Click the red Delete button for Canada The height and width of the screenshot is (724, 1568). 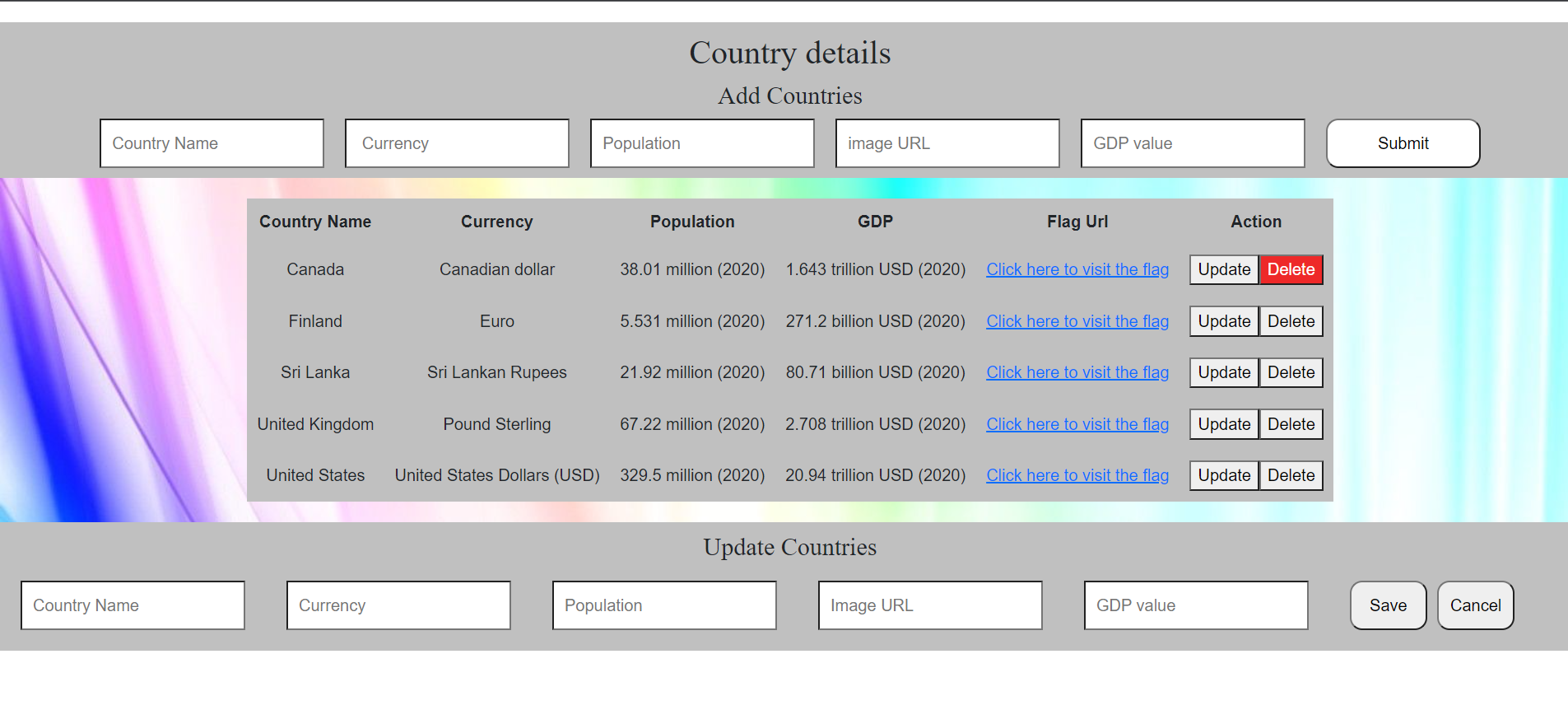click(x=1291, y=269)
